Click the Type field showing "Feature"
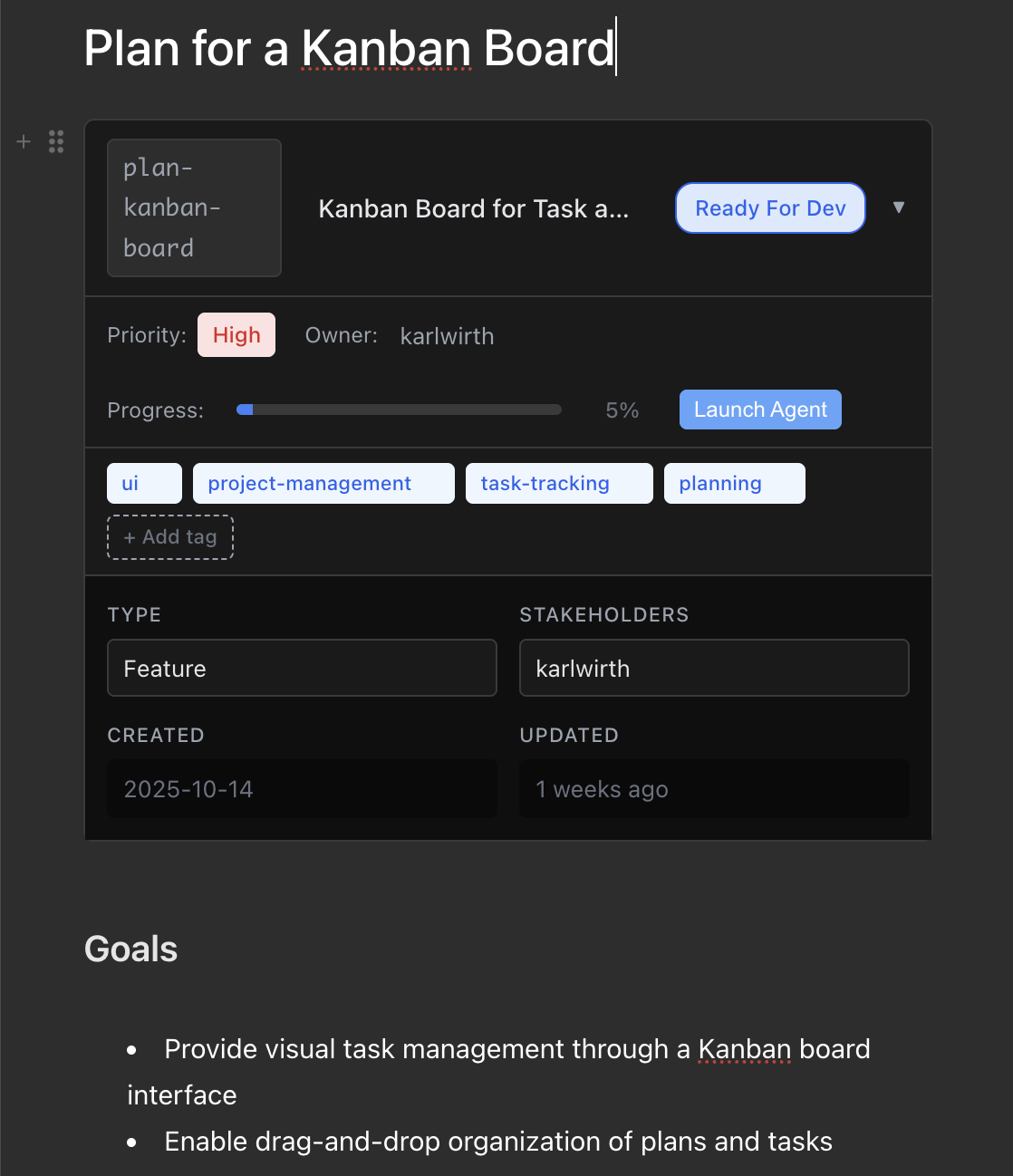Image resolution: width=1013 pixels, height=1176 pixels. tap(301, 668)
